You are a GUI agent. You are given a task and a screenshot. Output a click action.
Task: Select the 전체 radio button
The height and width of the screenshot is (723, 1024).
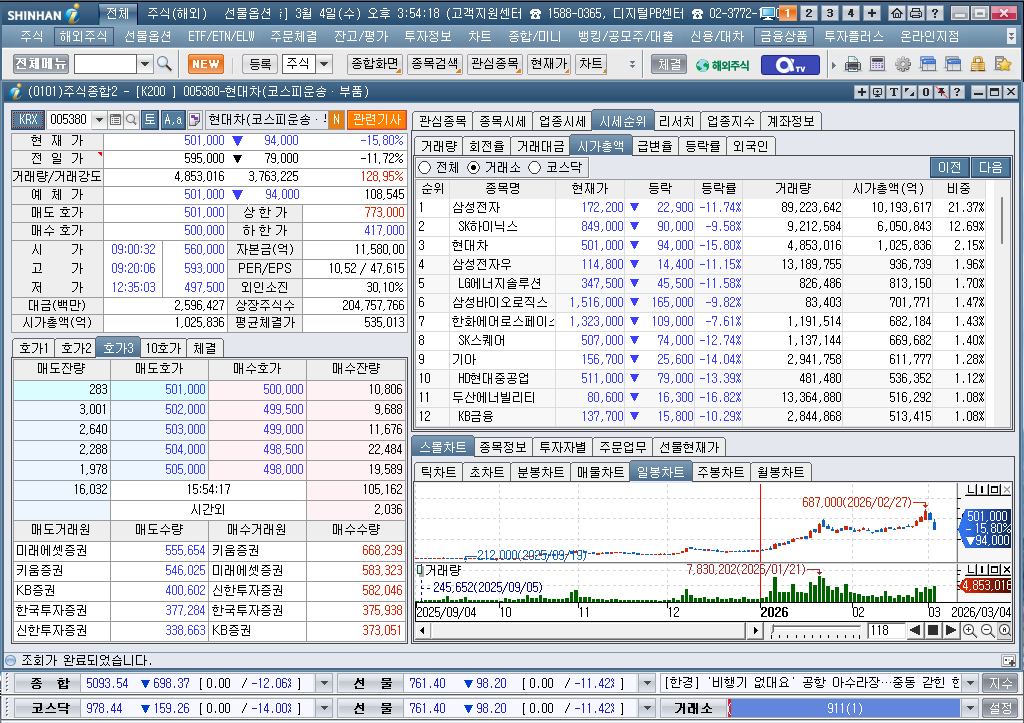click(x=424, y=168)
